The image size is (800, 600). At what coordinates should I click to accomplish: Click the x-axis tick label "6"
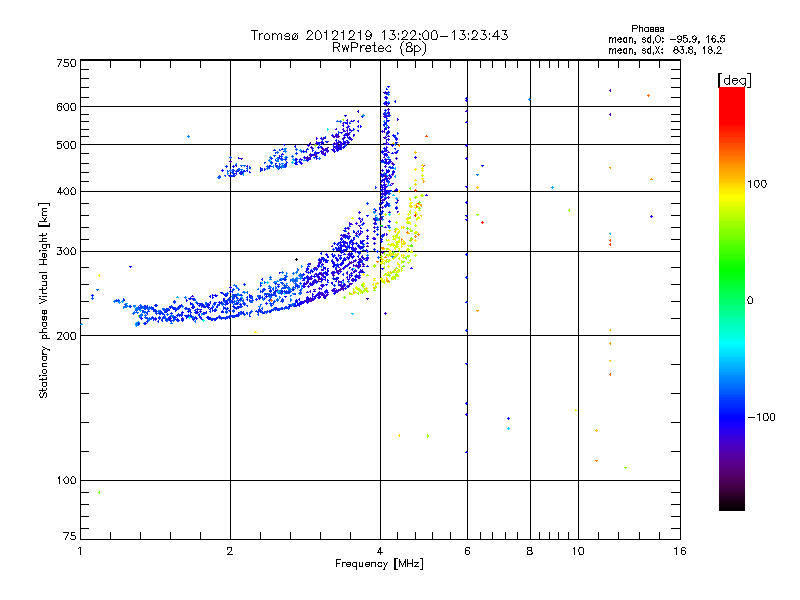pos(467,551)
